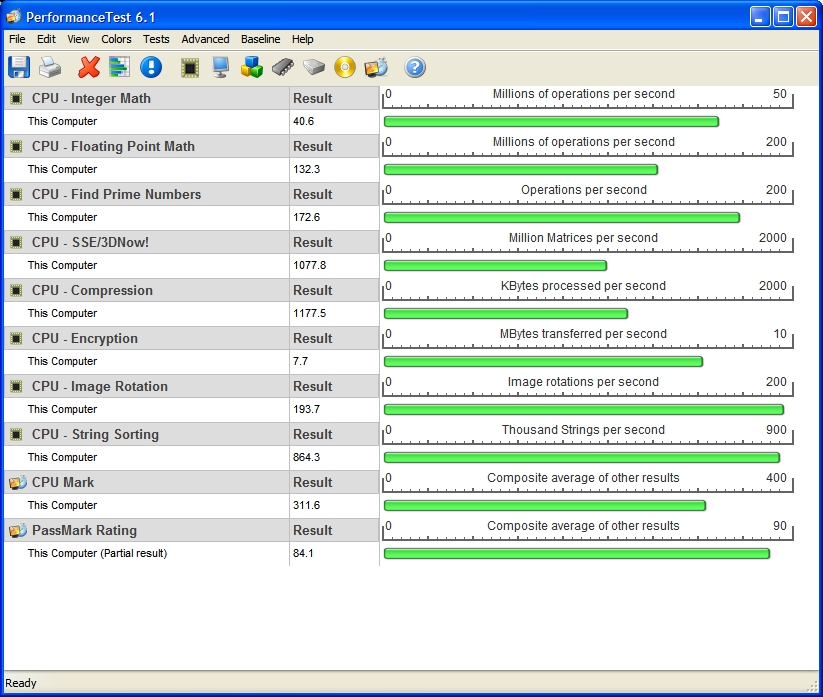Run all tests PassMark icon
823x697 pixels.
376,67
